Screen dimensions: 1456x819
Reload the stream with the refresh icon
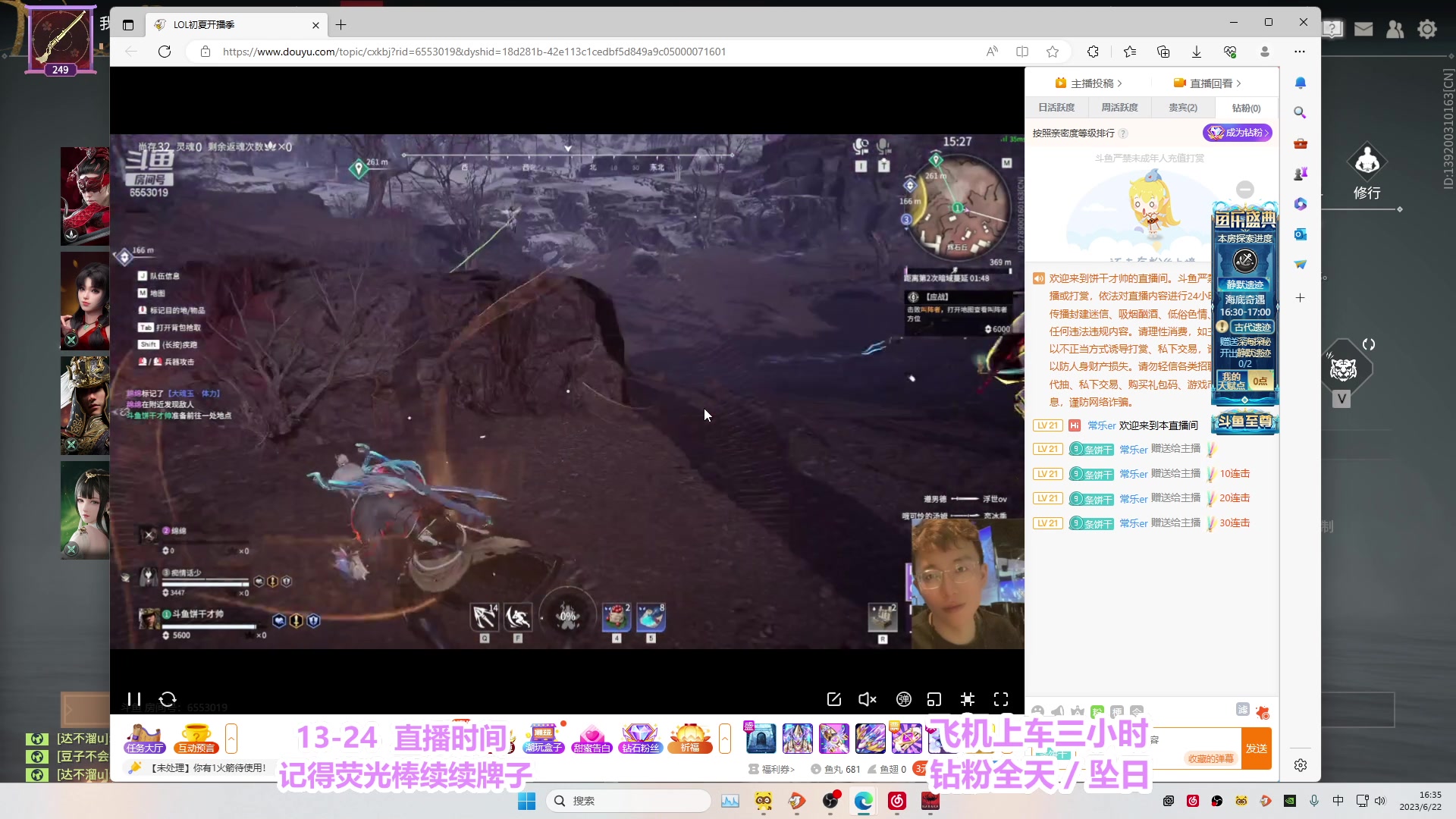[168, 699]
